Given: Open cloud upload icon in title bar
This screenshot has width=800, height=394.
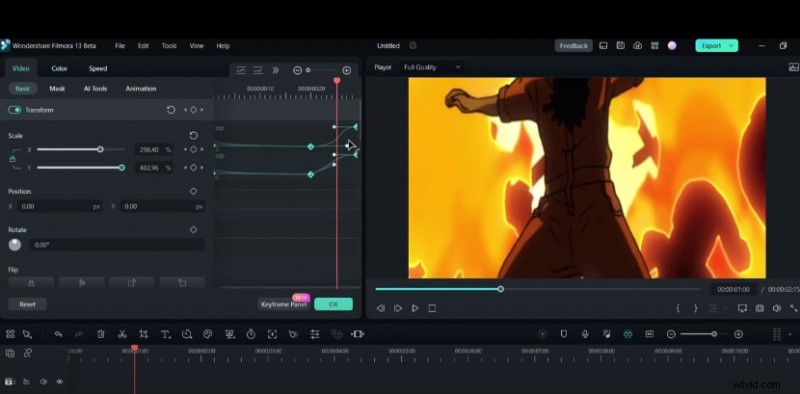Looking at the screenshot, I should 637,45.
